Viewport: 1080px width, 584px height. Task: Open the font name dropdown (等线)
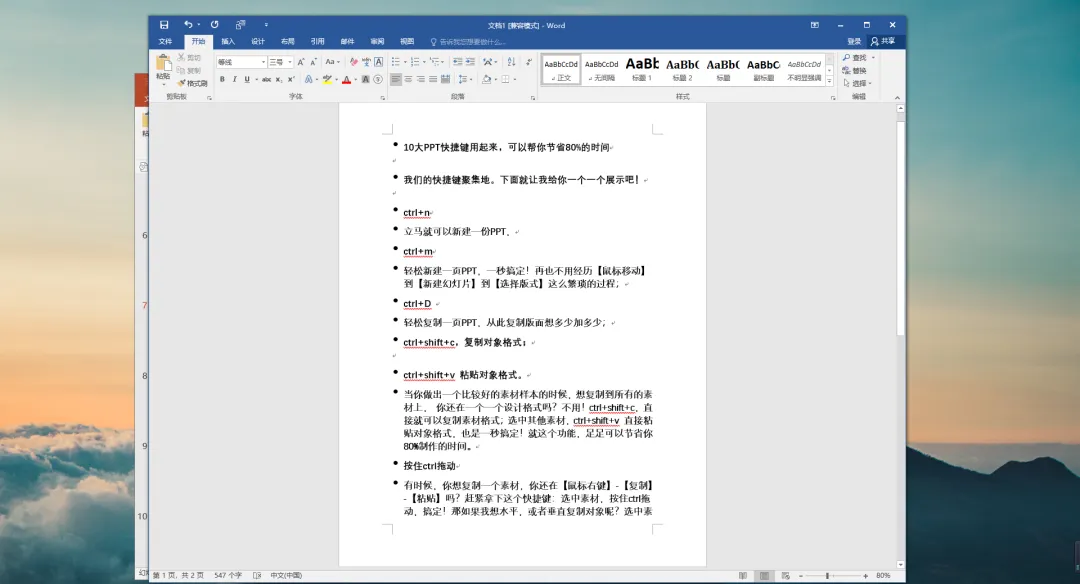[x=263, y=62]
